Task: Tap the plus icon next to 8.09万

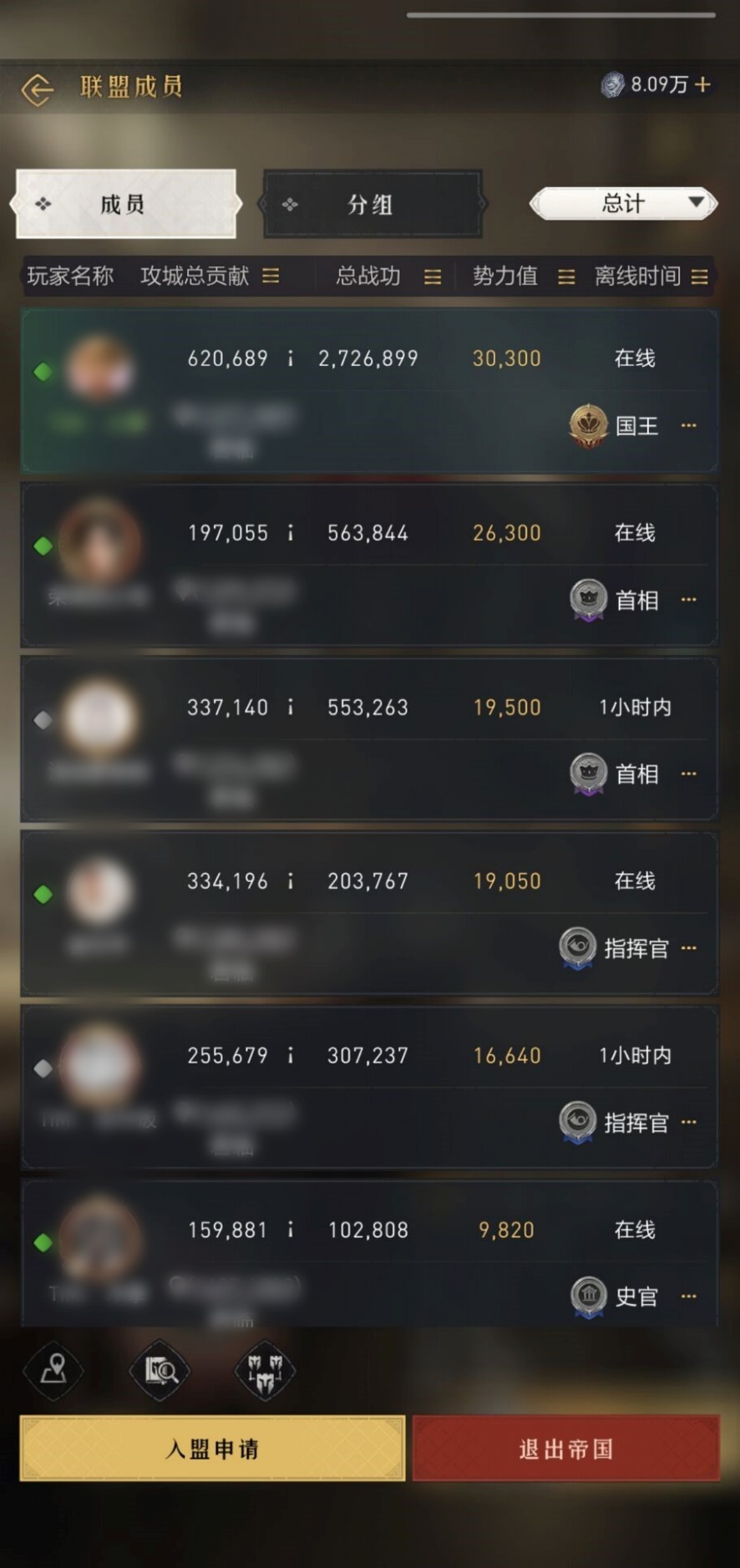Action: point(703,84)
